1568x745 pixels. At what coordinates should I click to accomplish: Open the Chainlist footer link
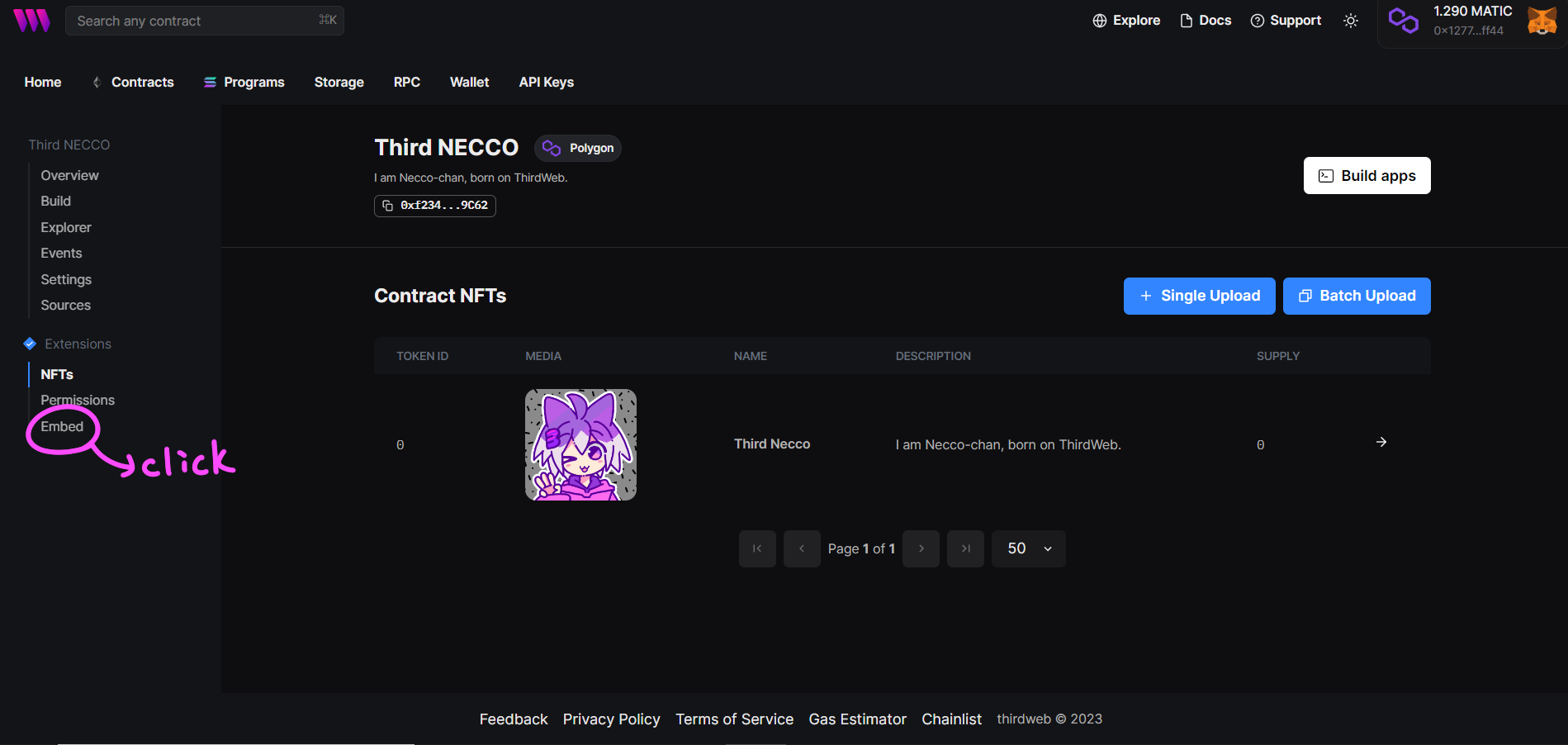[x=952, y=719]
